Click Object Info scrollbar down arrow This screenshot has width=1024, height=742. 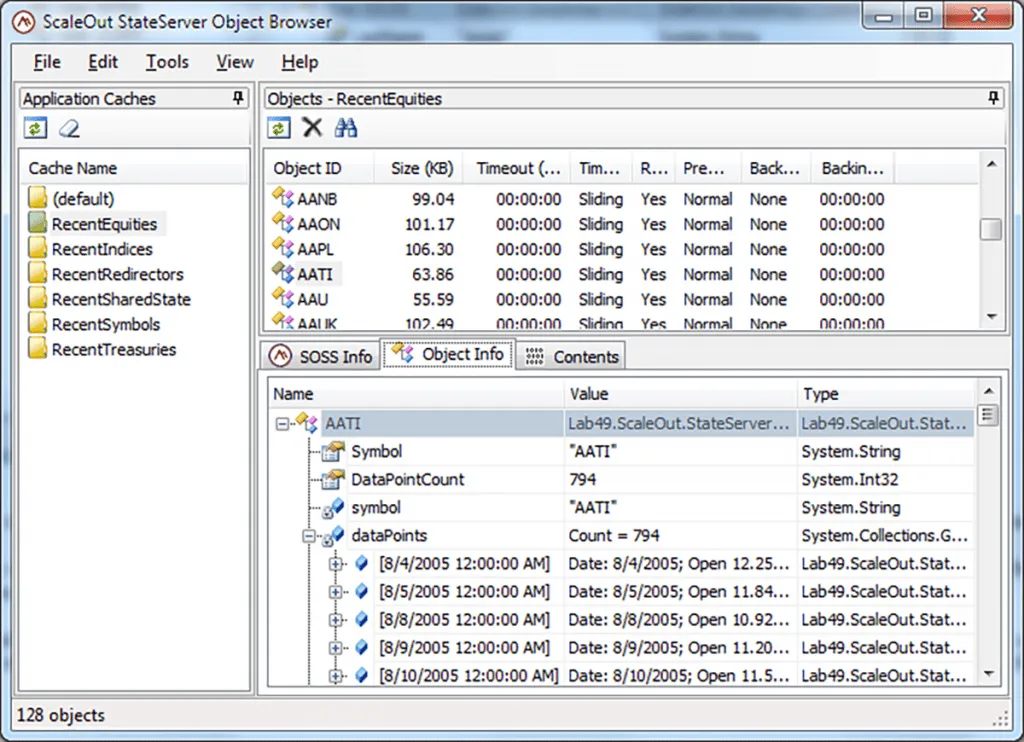click(x=989, y=673)
